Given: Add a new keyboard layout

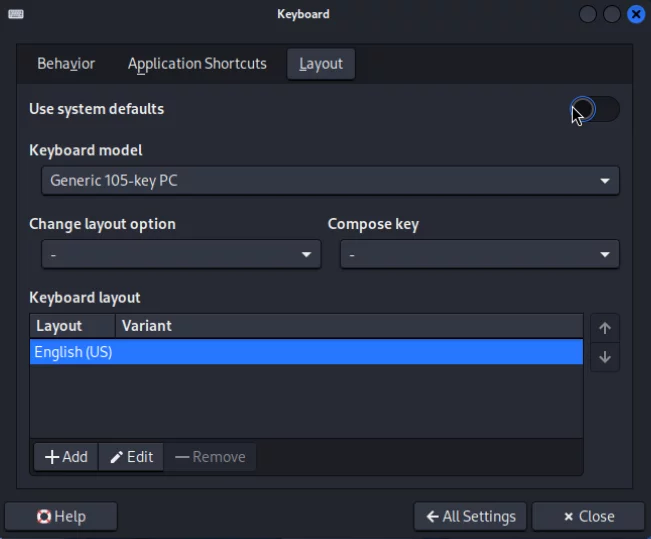Looking at the screenshot, I should (66, 457).
